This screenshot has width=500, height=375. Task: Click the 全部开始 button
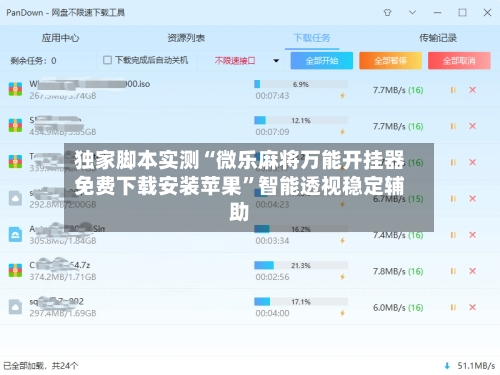[322, 61]
